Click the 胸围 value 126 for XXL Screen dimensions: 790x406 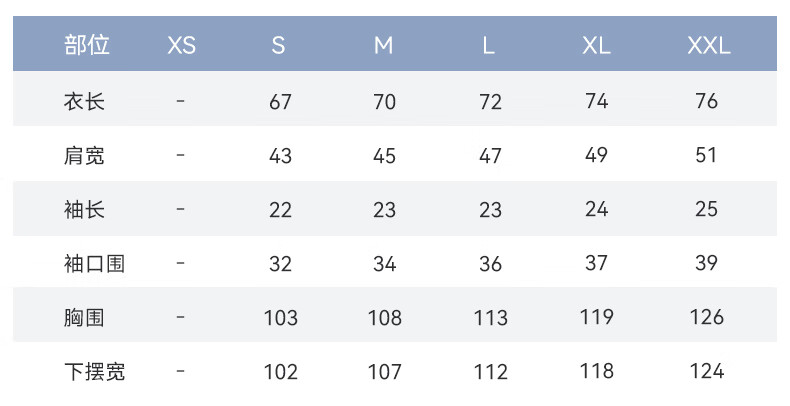(x=706, y=317)
